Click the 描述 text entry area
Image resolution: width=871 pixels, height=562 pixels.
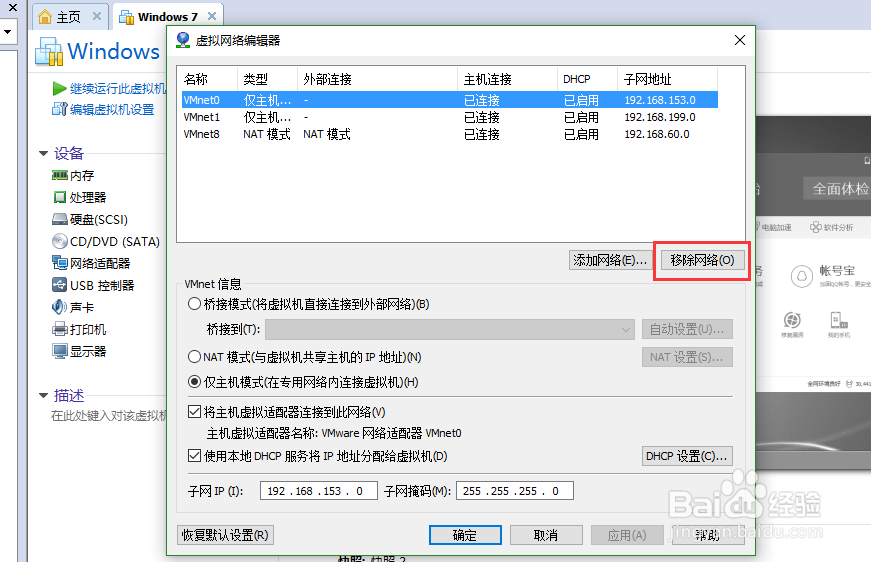(x=108, y=416)
